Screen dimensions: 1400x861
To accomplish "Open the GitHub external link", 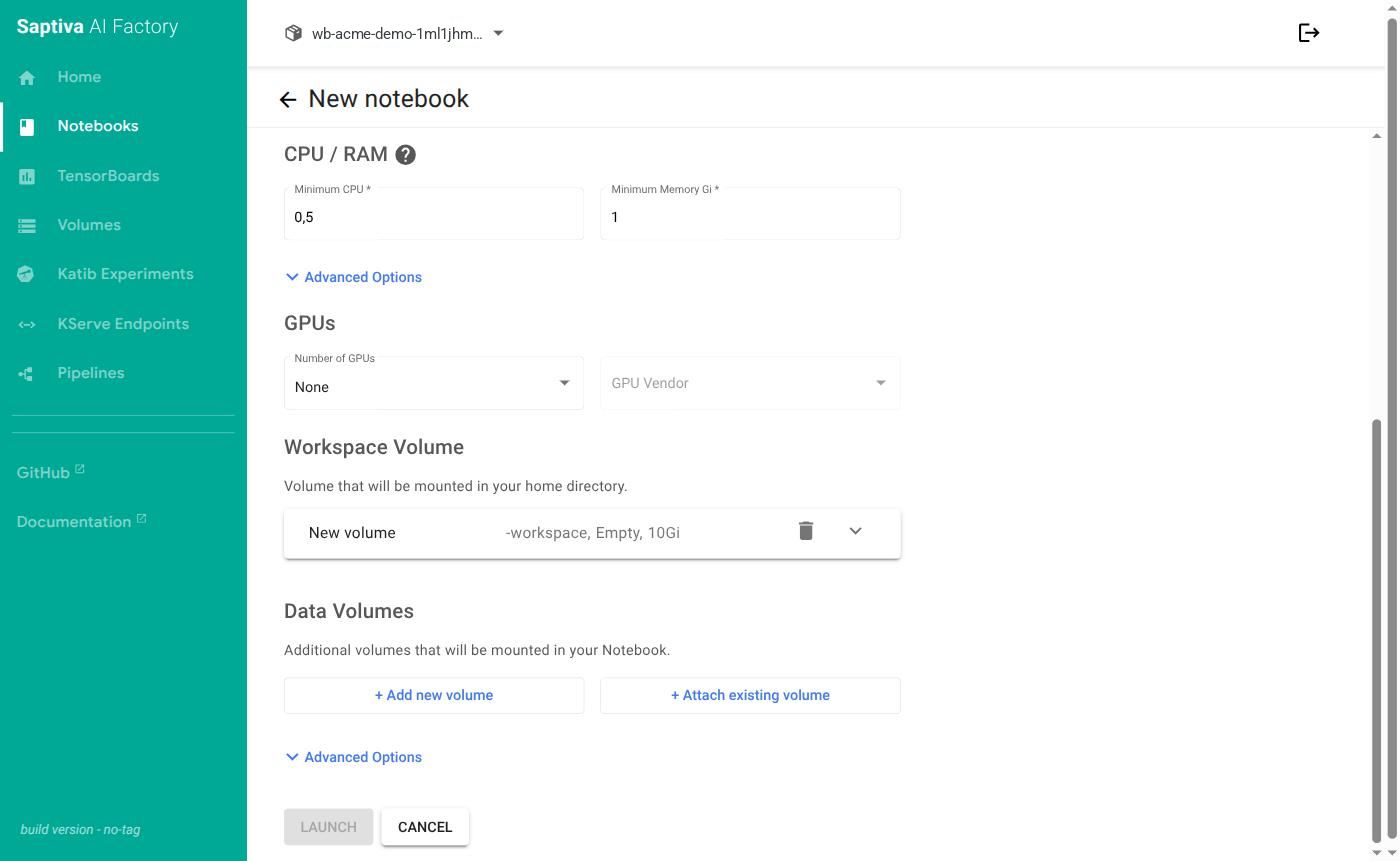I will click(50, 472).
